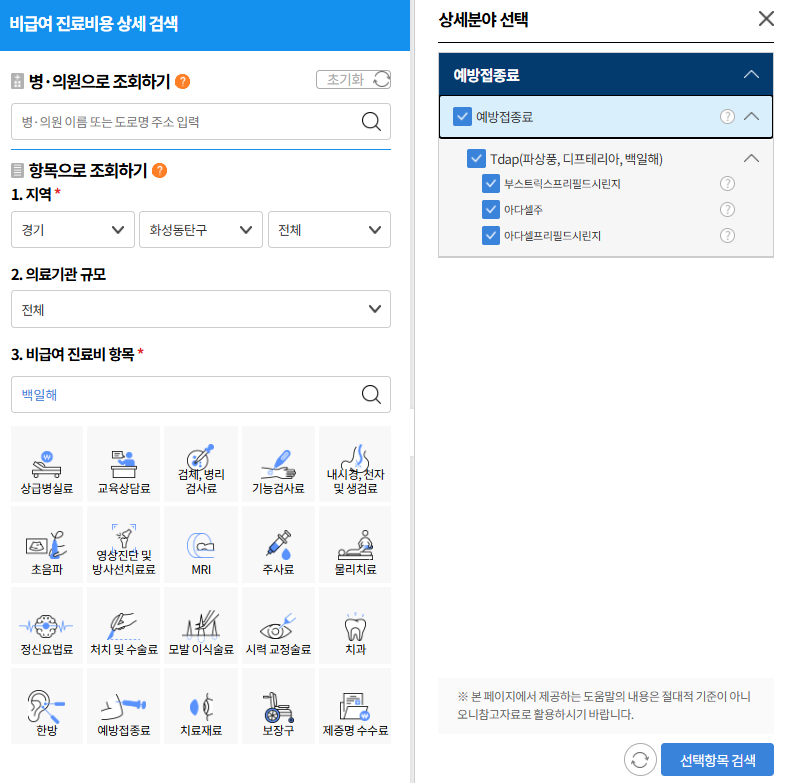Image resolution: width=788 pixels, height=783 pixels.
Task: Select the 상급병실료 category icon
Action: [47, 464]
